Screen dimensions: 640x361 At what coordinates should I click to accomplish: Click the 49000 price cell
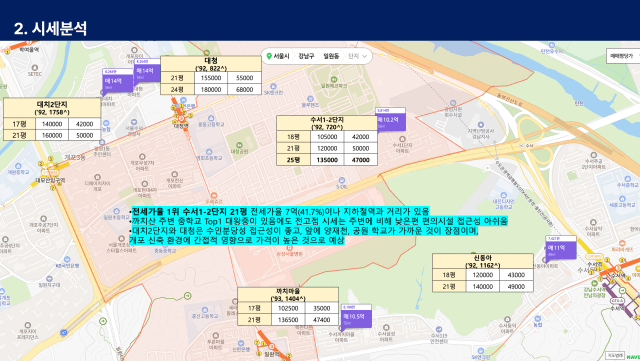[516, 287]
